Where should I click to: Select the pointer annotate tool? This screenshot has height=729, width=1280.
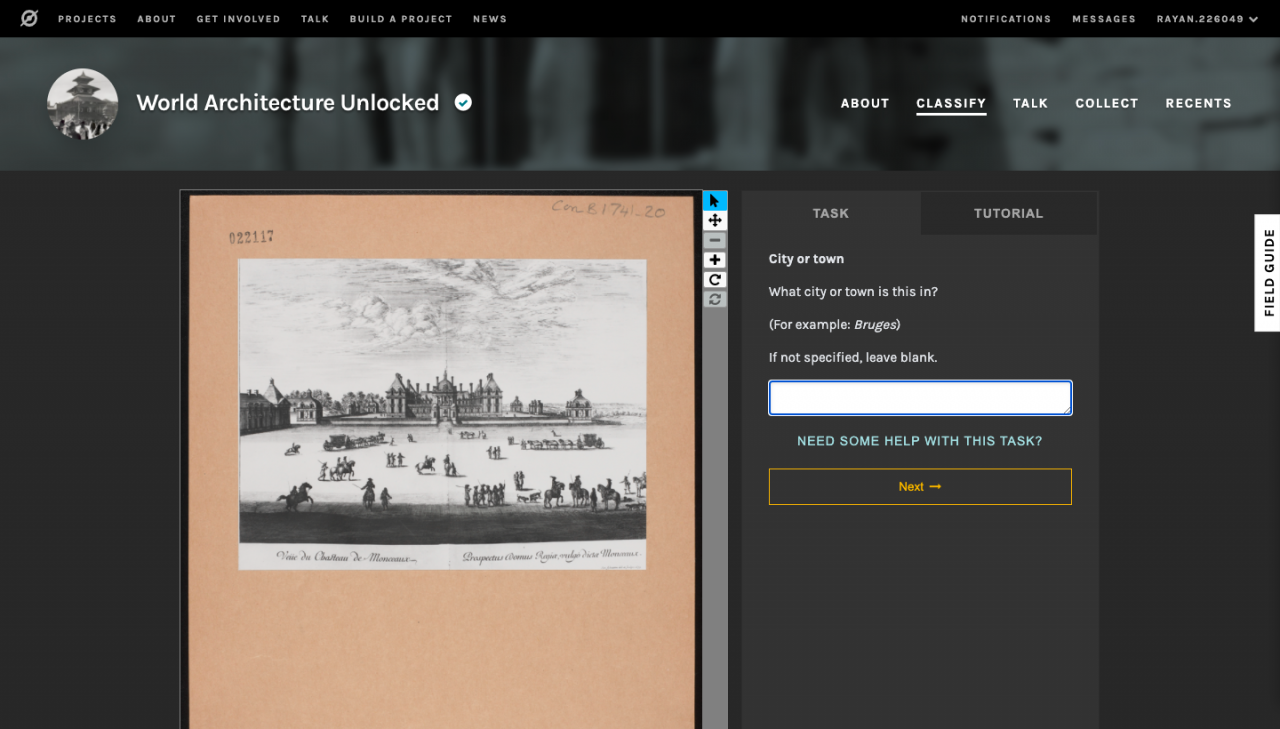tap(715, 201)
